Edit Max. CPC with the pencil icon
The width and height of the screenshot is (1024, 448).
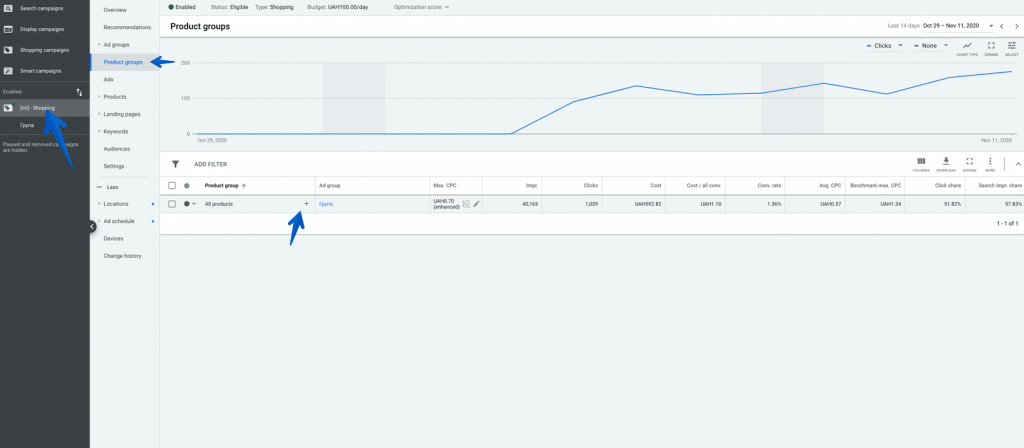477,204
